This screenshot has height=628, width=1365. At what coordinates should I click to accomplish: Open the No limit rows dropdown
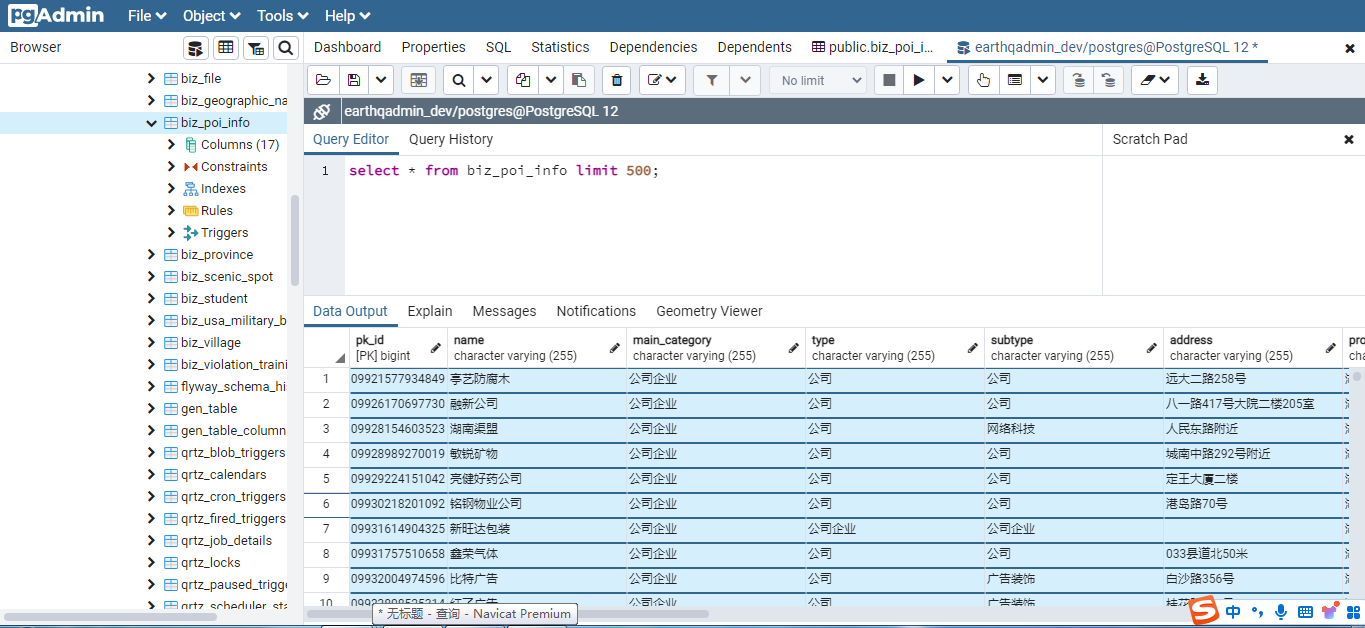[817, 80]
